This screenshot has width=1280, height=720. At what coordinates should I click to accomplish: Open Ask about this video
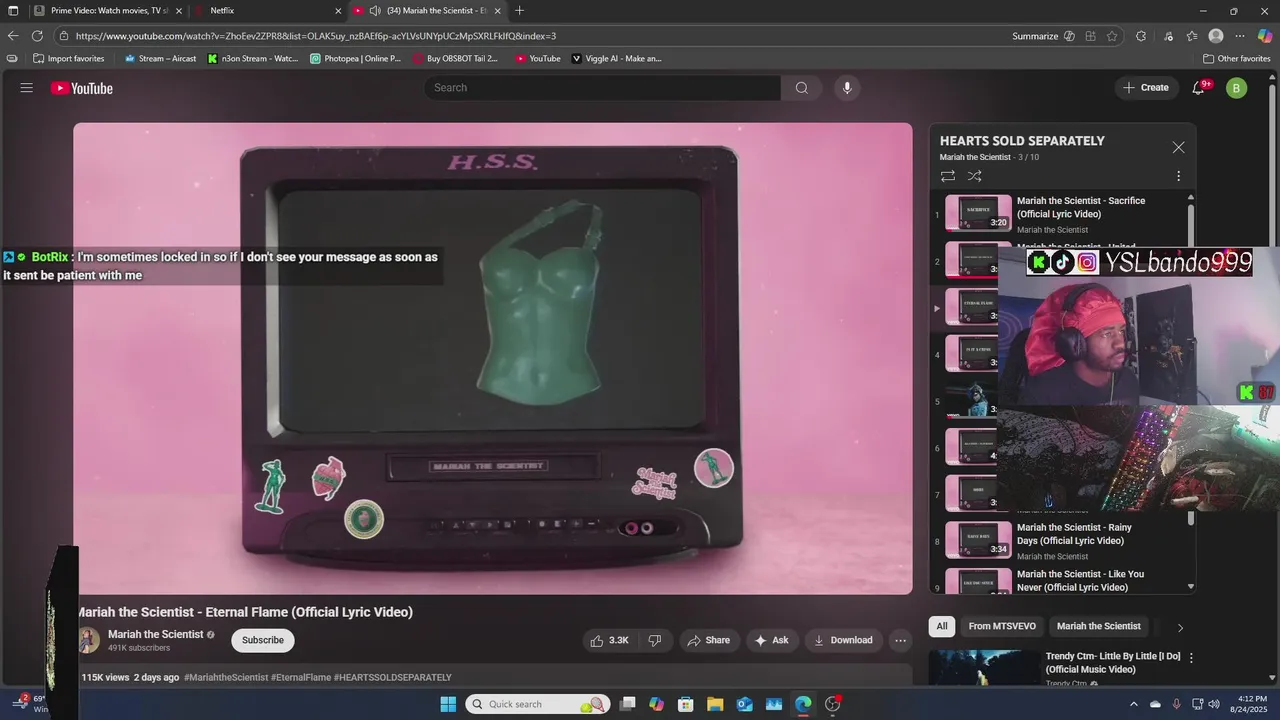(771, 640)
